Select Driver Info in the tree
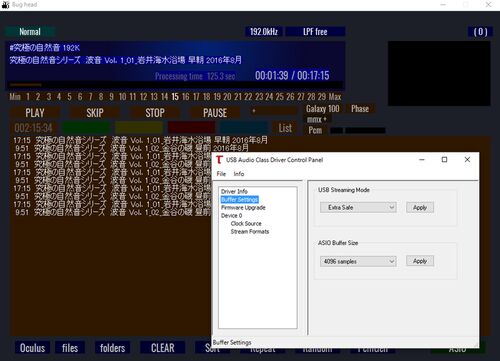The width and height of the screenshot is (500, 361). [x=234, y=191]
